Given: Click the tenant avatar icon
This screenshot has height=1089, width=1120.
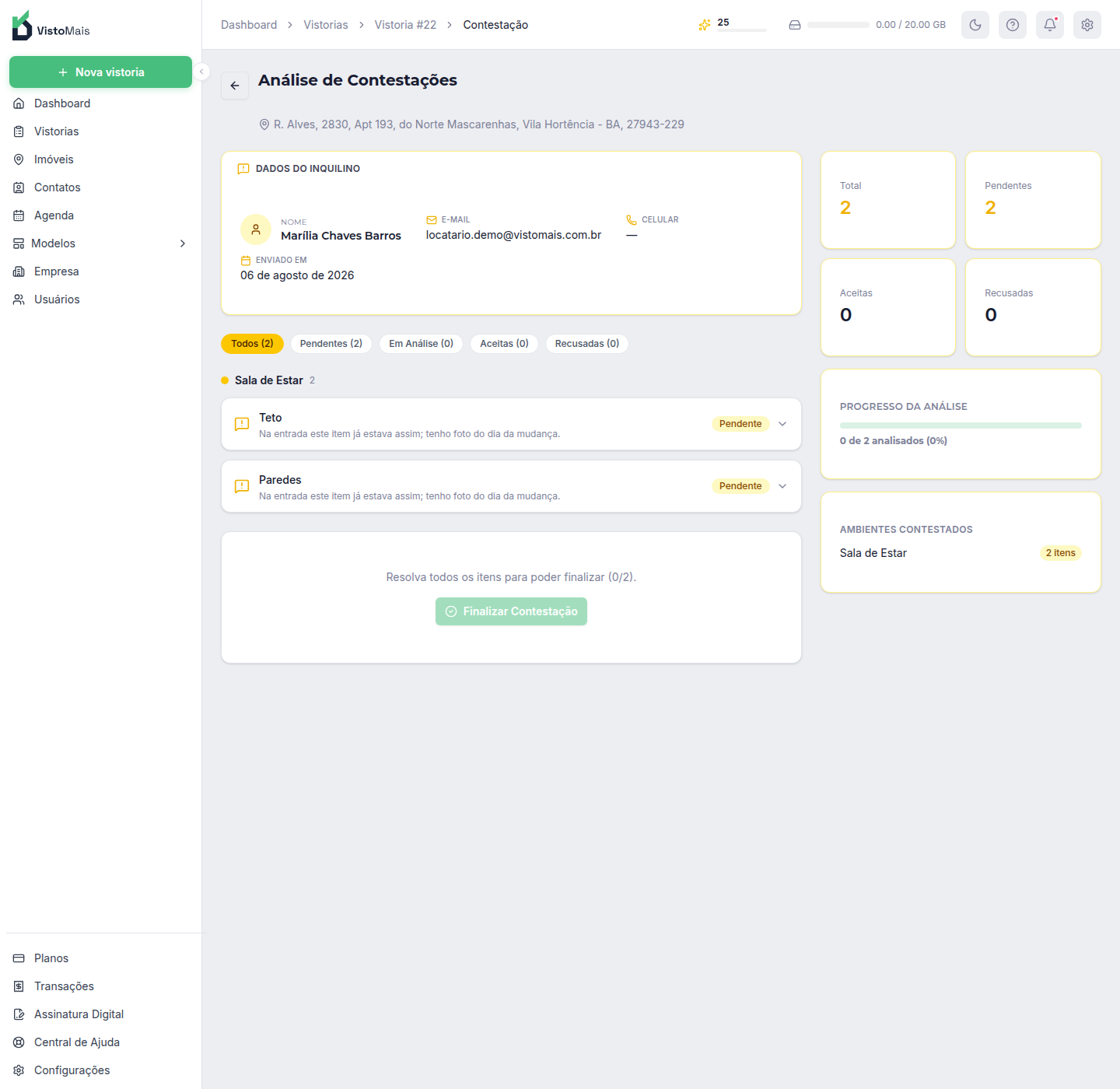Looking at the screenshot, I should tap(256, 229).
